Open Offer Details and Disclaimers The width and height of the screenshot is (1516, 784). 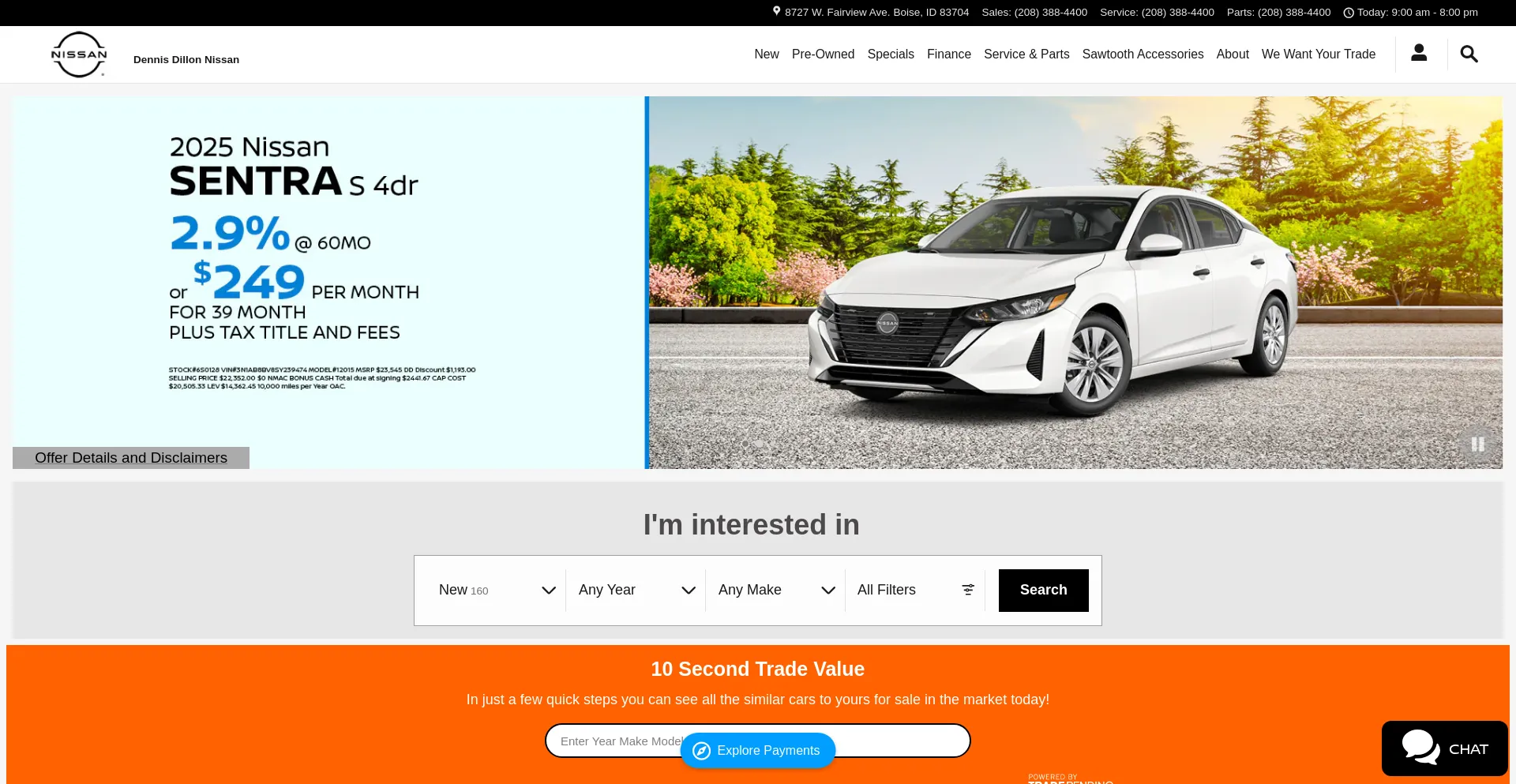tap(130, 458)
